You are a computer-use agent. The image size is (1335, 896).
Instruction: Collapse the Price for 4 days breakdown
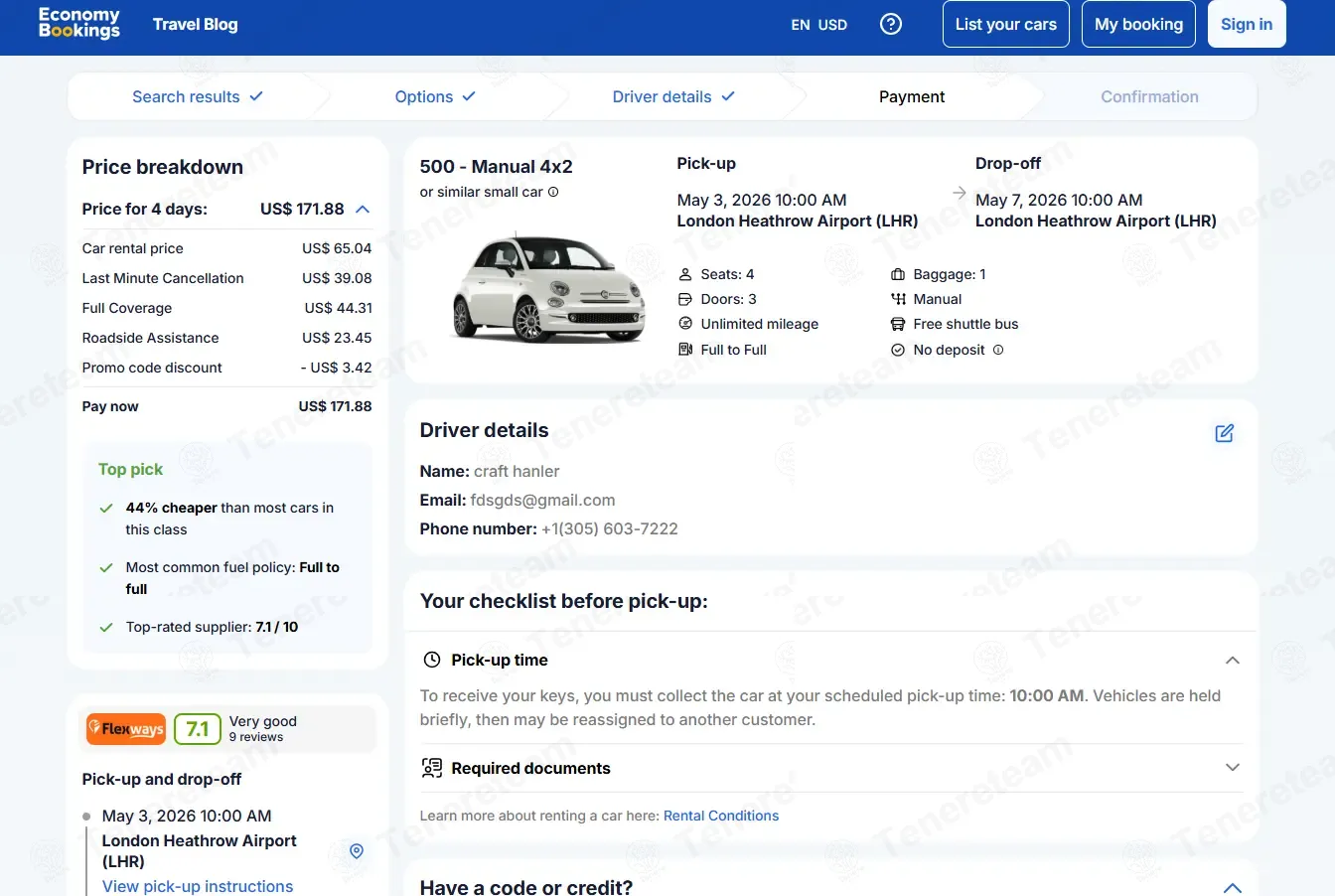[363, 209]
